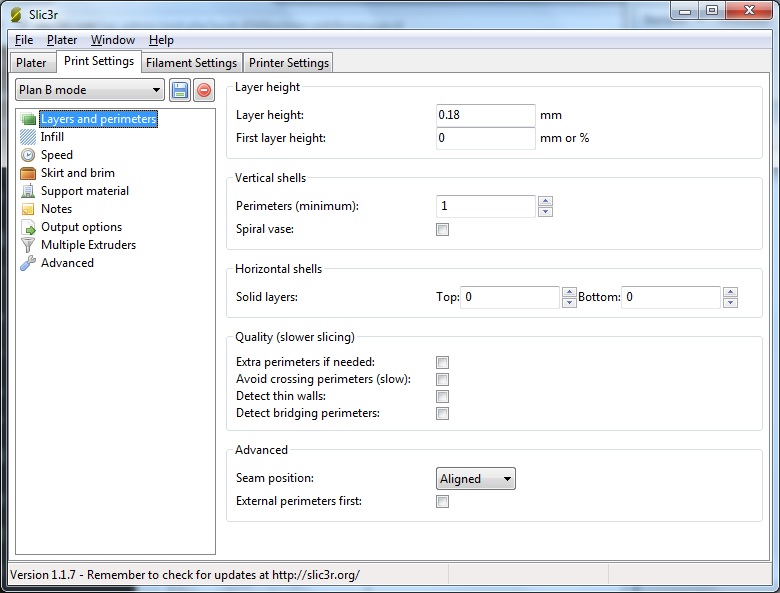Click the Notes yellow note icon
This screenshot has width=780, height=593.
point(28,209)
